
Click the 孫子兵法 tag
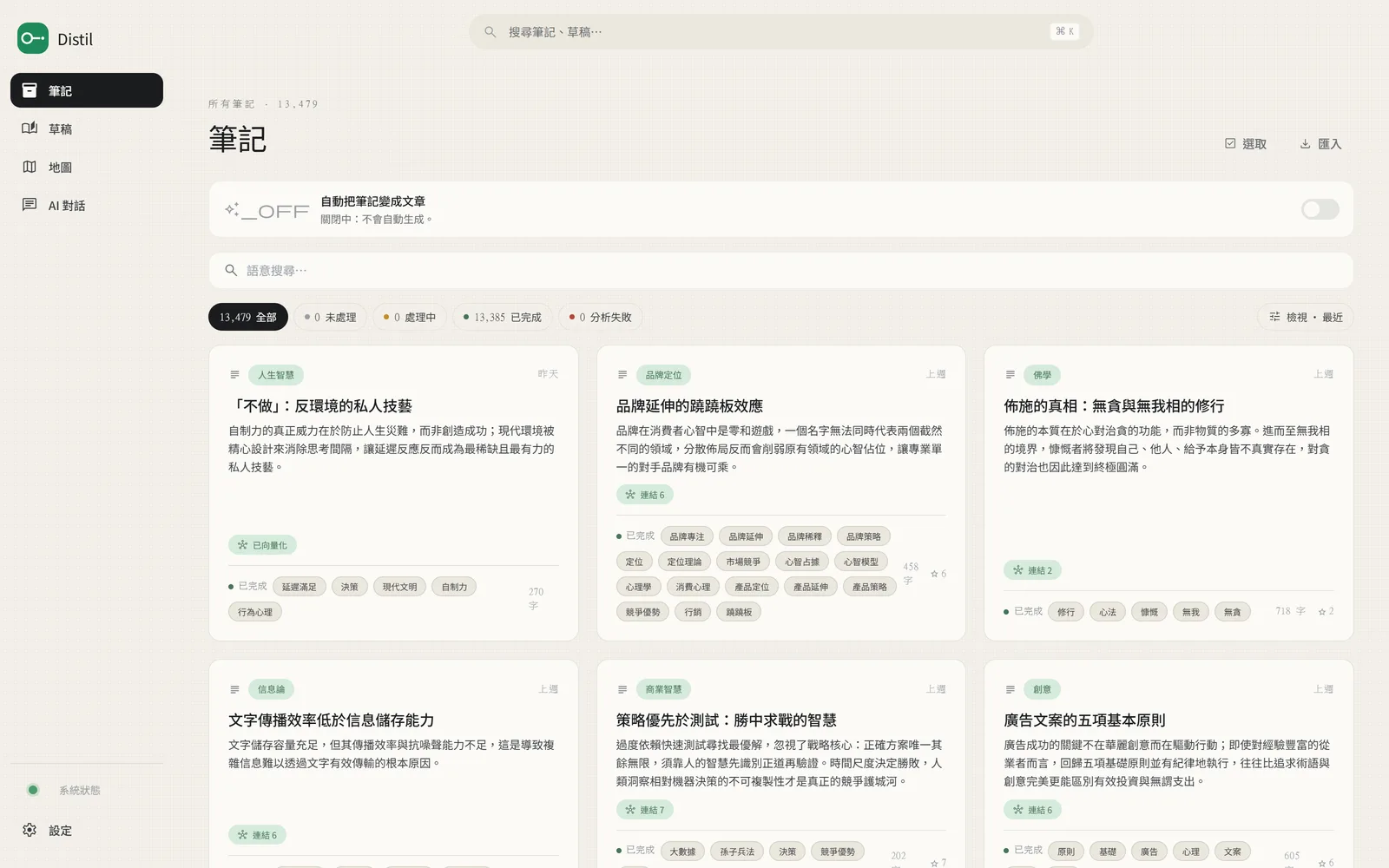tap(737, 852)
